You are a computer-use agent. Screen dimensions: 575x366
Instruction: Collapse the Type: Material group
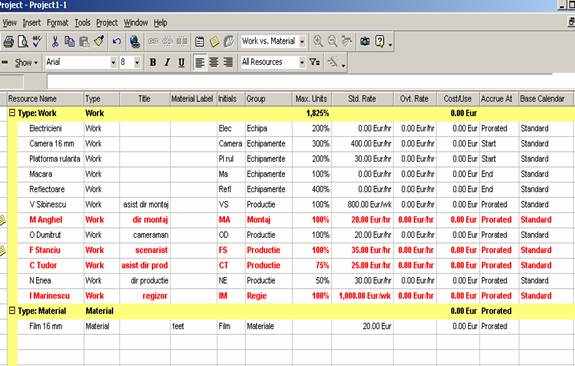tap(12, 311)
